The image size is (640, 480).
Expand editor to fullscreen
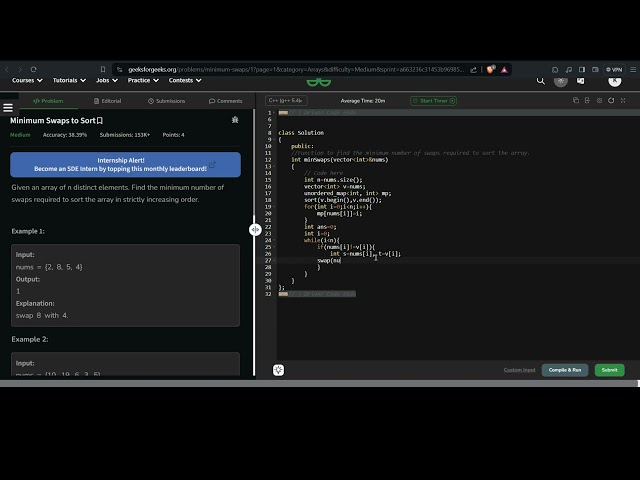pos(623,100)
